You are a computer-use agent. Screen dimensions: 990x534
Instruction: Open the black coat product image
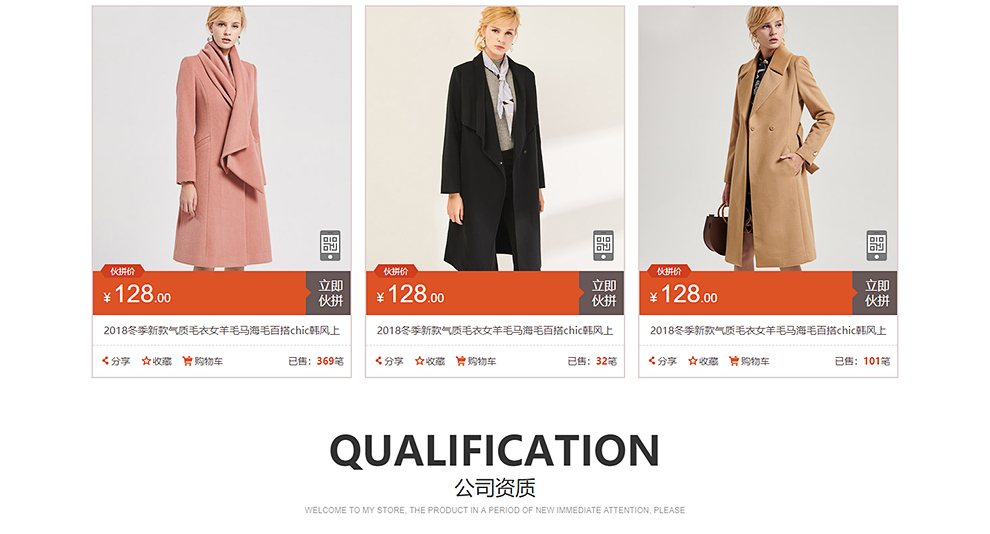[495, 138]
